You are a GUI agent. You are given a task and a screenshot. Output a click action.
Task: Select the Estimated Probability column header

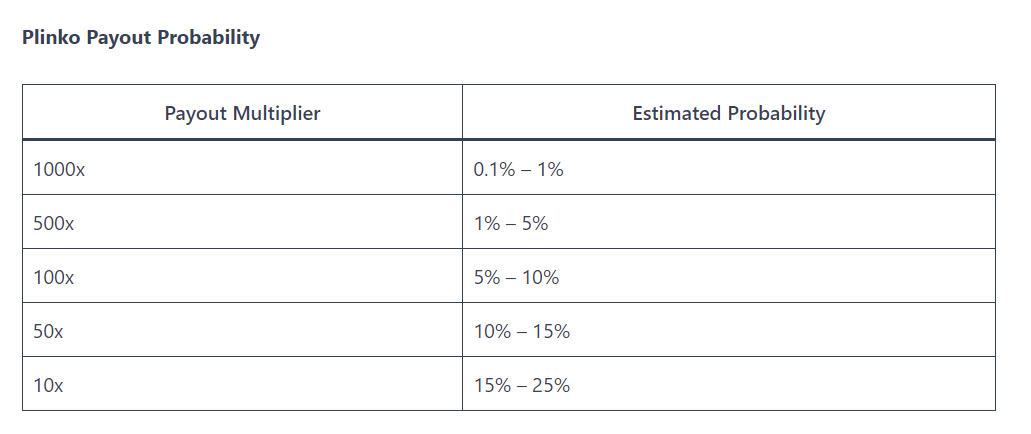tap(729, 112)
